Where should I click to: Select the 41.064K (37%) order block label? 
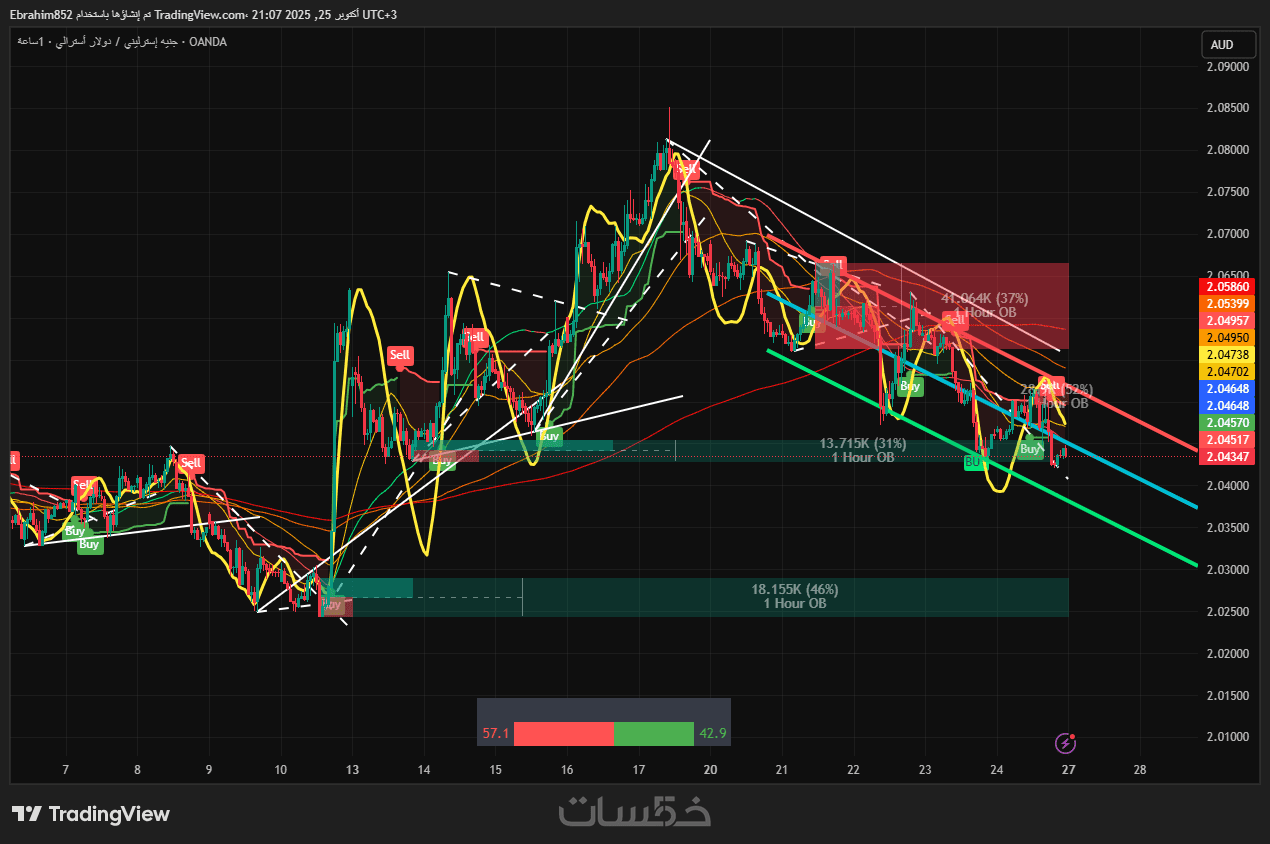(x=985, y=298)
